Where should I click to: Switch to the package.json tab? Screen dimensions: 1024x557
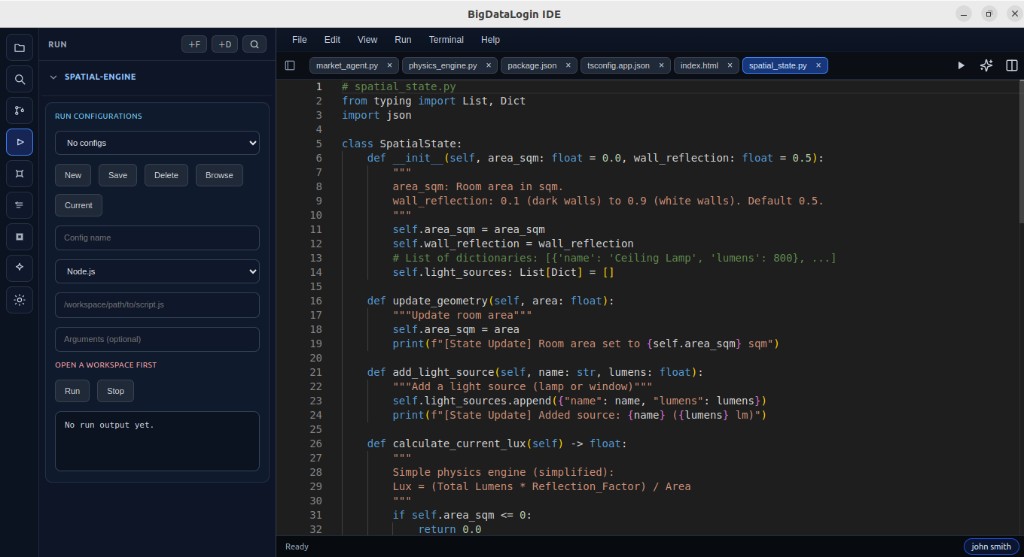532,65
